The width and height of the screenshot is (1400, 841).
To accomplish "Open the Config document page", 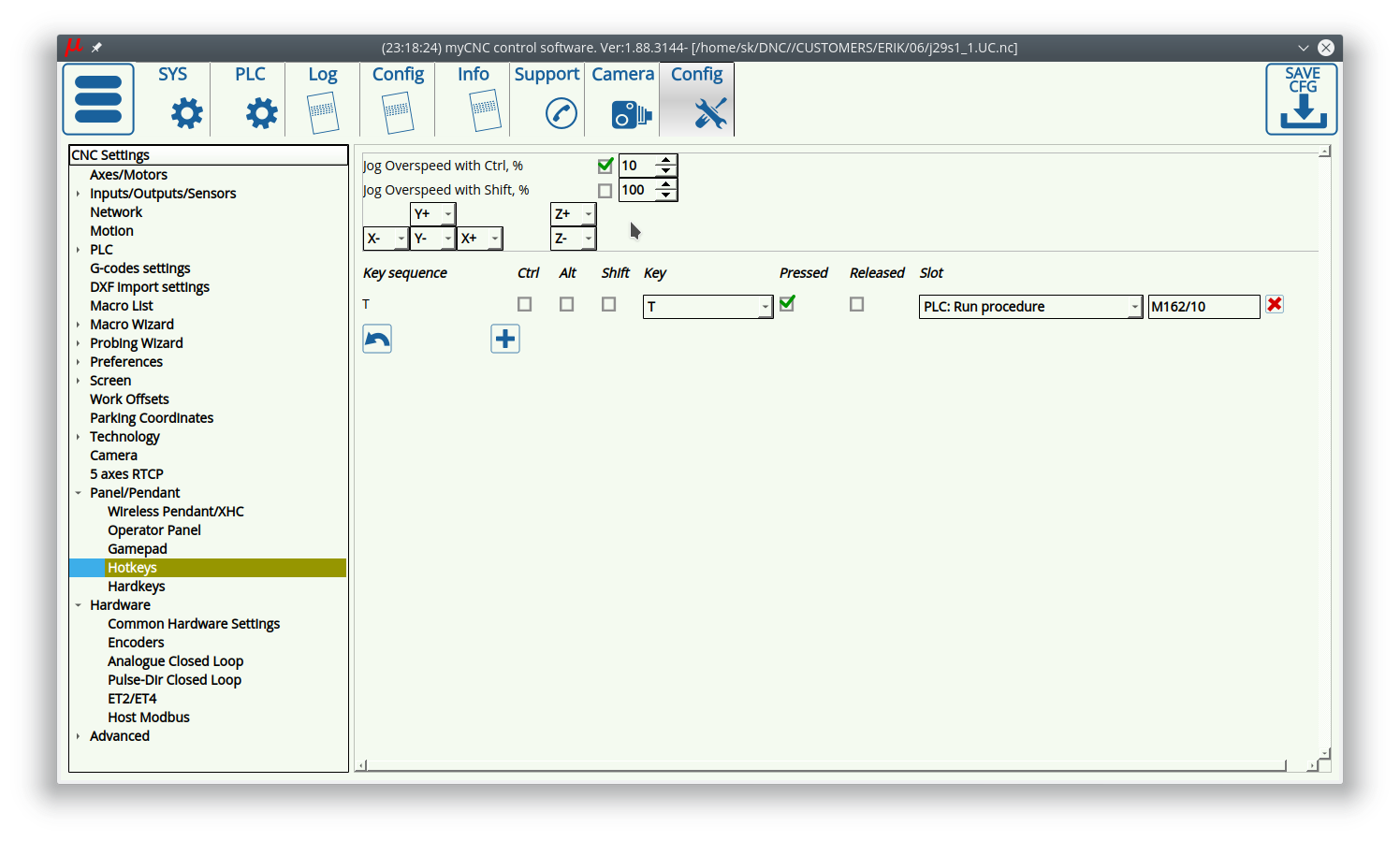I will [398, 99].
